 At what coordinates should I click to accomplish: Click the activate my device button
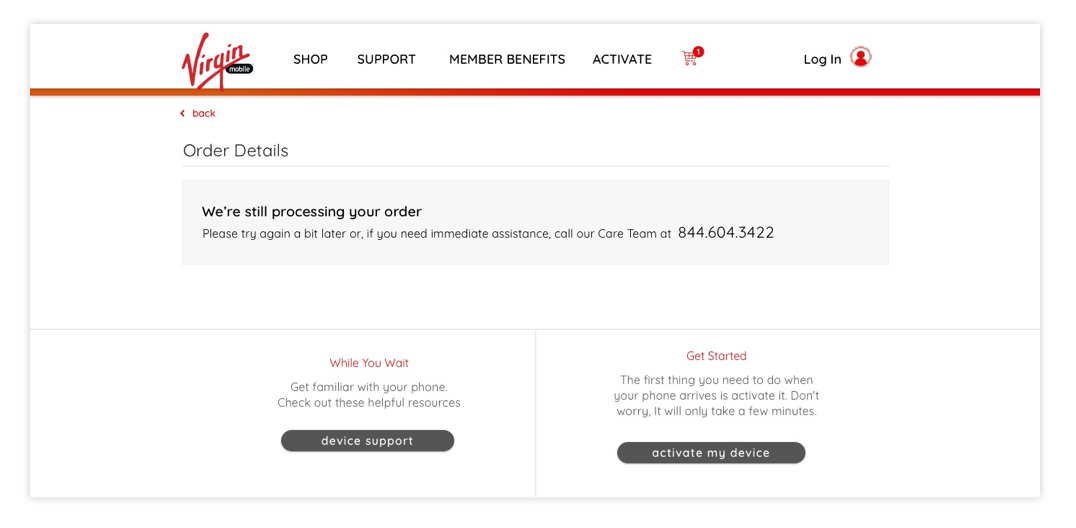[x=711, y=452]
